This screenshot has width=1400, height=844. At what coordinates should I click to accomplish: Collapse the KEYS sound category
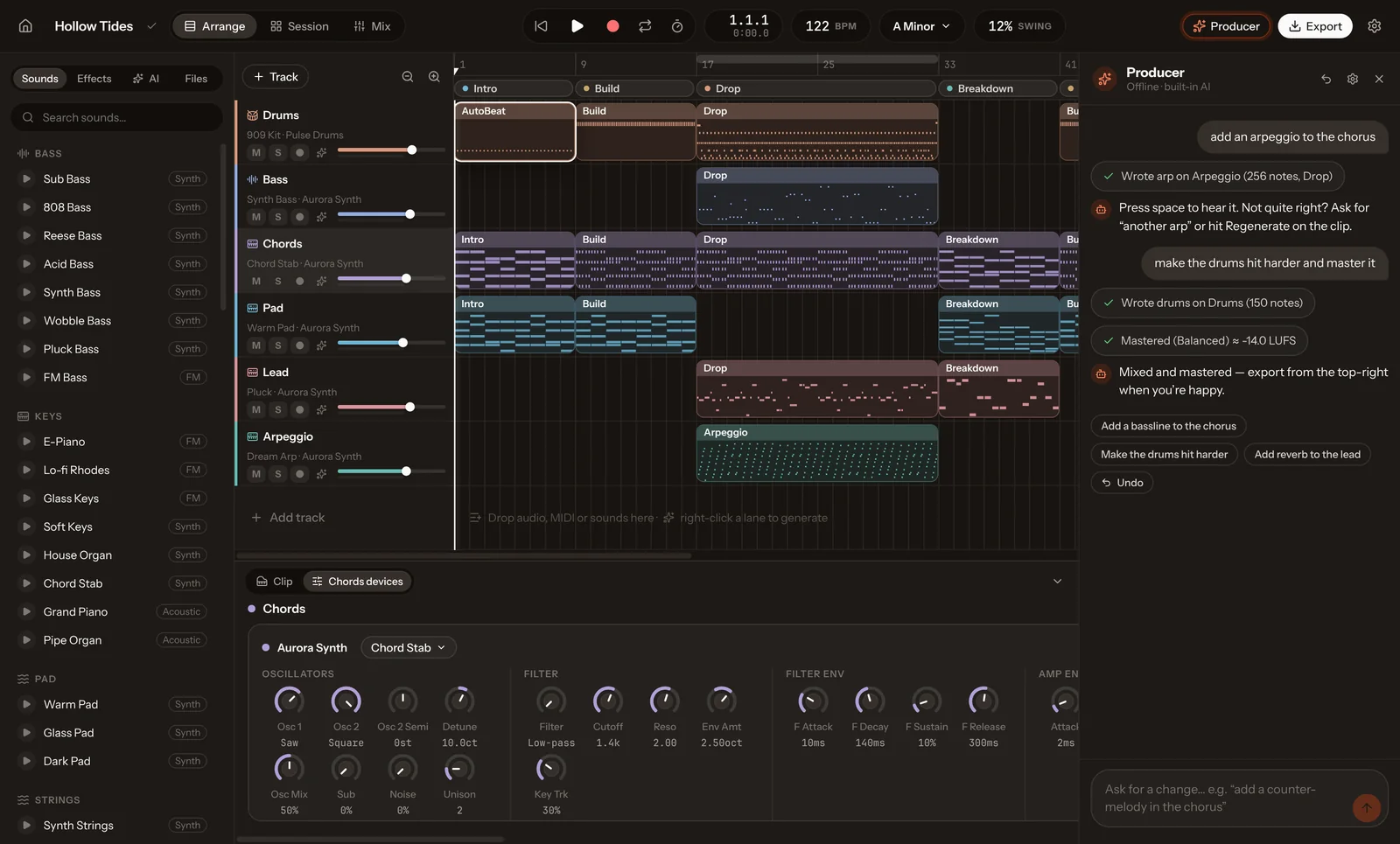[x=39, y=416]
